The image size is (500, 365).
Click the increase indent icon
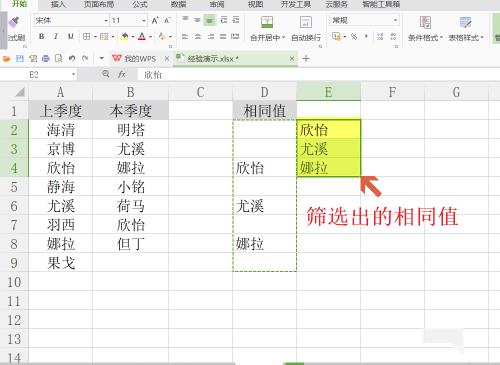[x=236, y=20]
